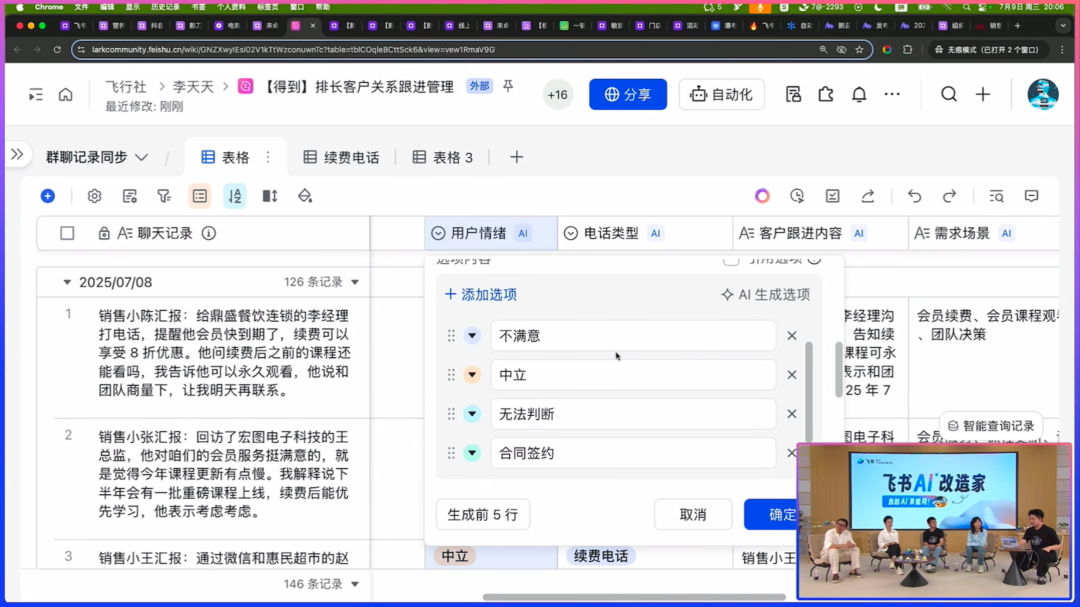Tick the select-all rows checkbox
The height and width of the screenshot is (607, 1080).
click(67, 233)
